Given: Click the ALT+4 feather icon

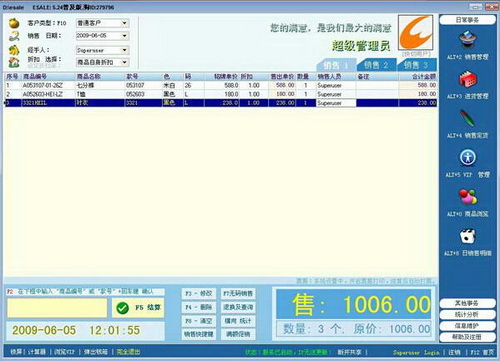Looking at the screenshot, I should [x=468, y=118].
